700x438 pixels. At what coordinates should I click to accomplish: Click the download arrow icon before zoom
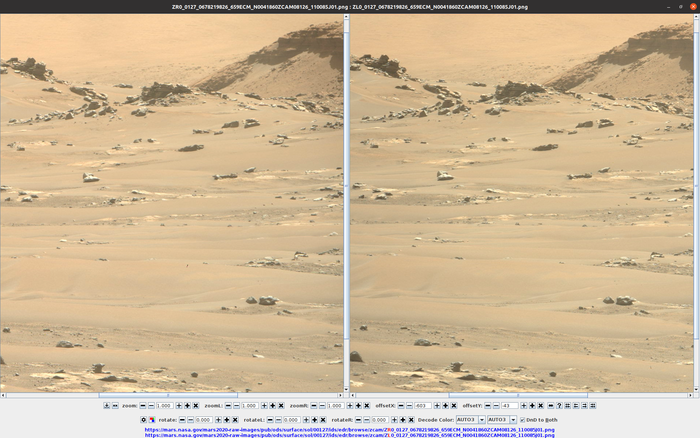(x=106, y=406)
